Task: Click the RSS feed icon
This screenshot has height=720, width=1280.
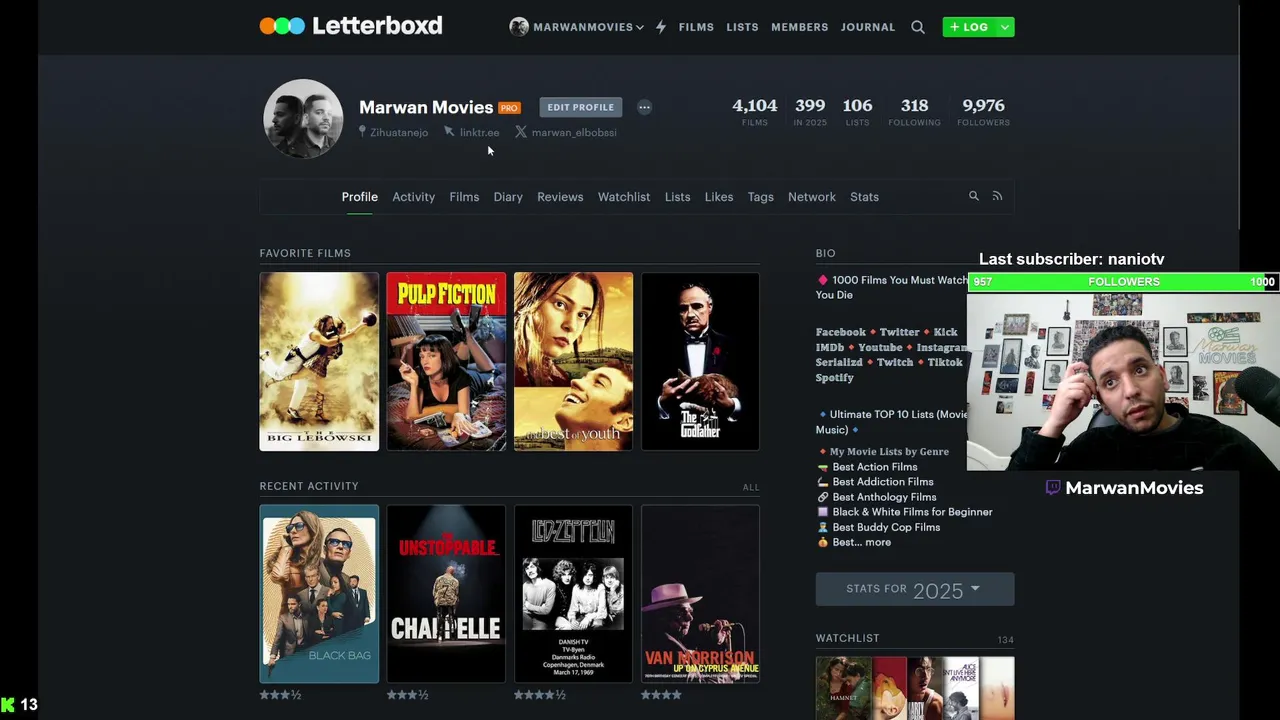Action: coord(997,197)
